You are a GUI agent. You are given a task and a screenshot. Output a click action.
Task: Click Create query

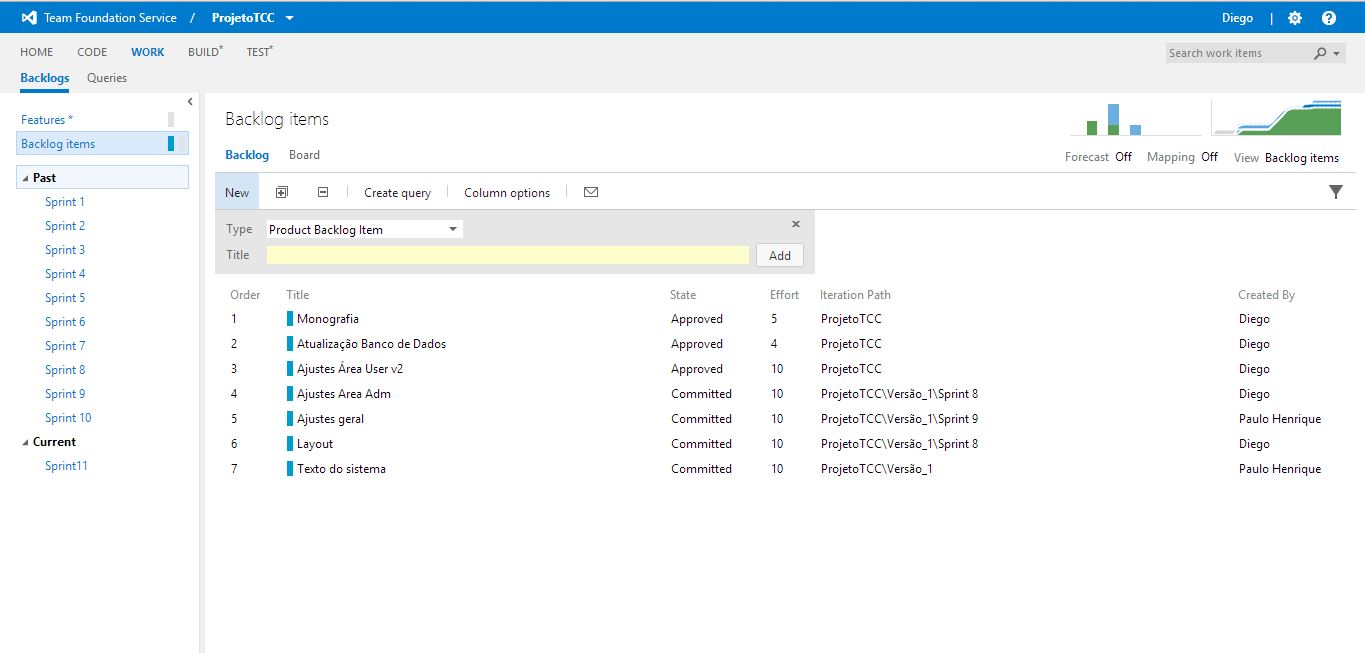(x=397, y=192)
